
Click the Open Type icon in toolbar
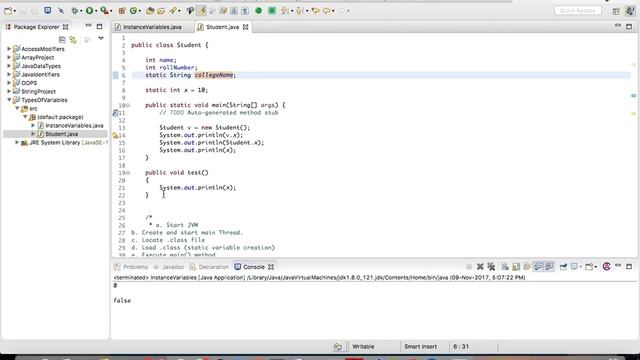[150, 11]
